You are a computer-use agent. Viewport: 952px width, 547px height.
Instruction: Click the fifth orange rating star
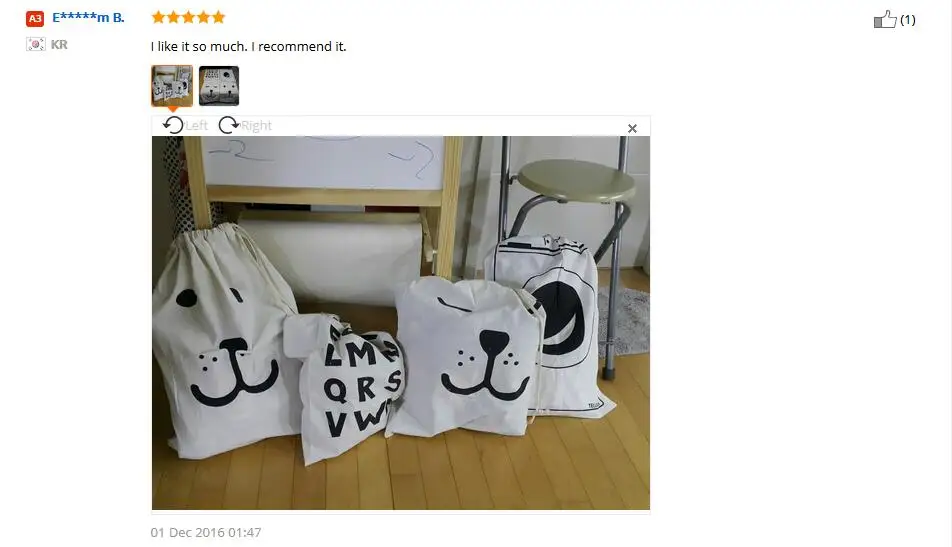pos(218,17)
